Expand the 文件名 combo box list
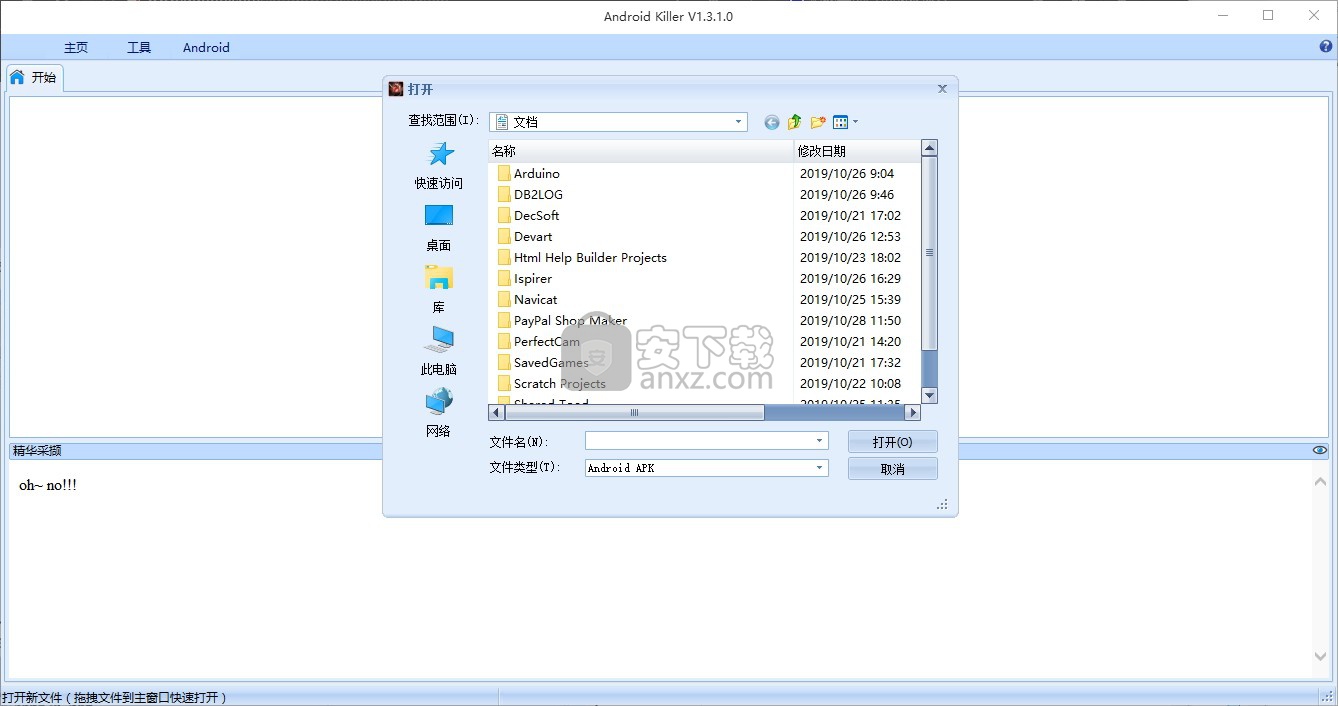This screenshot has height=706, width=1338. [820, 441]
